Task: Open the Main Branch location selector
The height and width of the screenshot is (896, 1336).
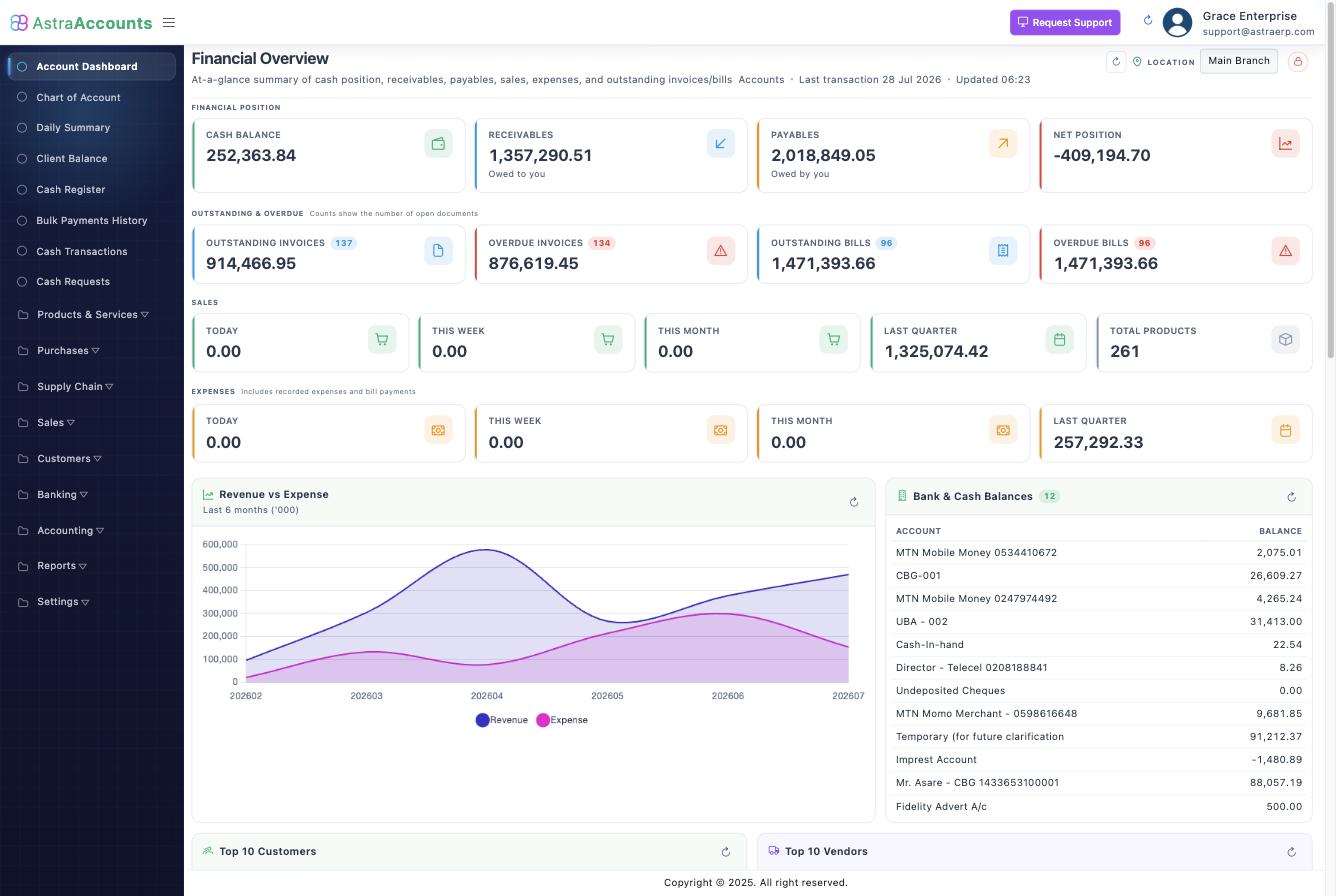Action: coord(1238,61)
